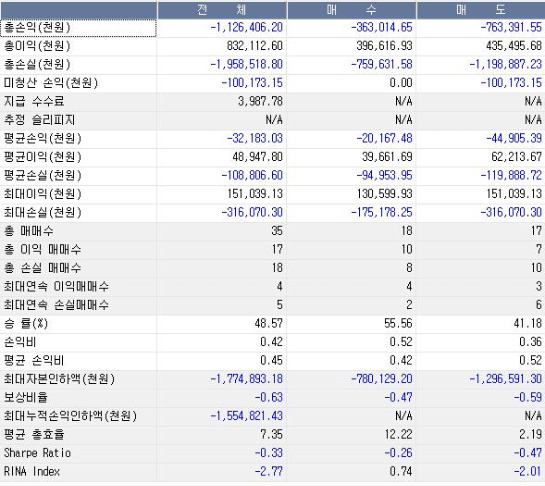Click the total reward ratio -0.63
Image resolution: width=545 pixels, height=486 pixels.
pos(269,397)
